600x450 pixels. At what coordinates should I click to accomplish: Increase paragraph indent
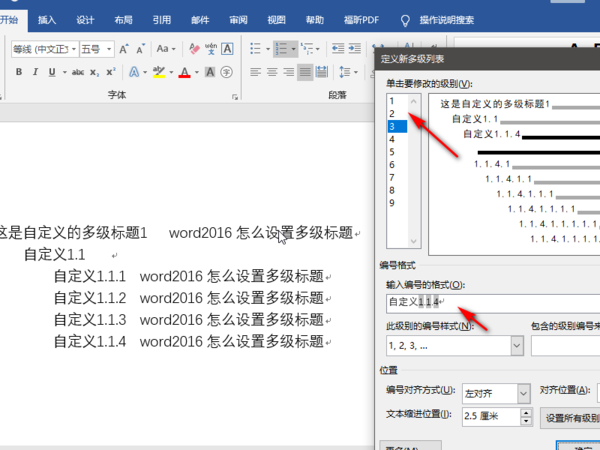(354, 49)
